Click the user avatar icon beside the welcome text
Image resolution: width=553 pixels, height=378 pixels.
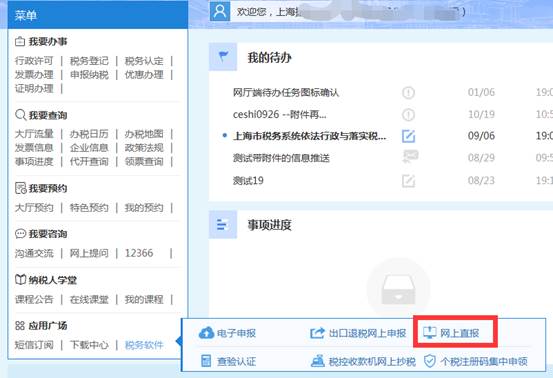tap(220, 11)
